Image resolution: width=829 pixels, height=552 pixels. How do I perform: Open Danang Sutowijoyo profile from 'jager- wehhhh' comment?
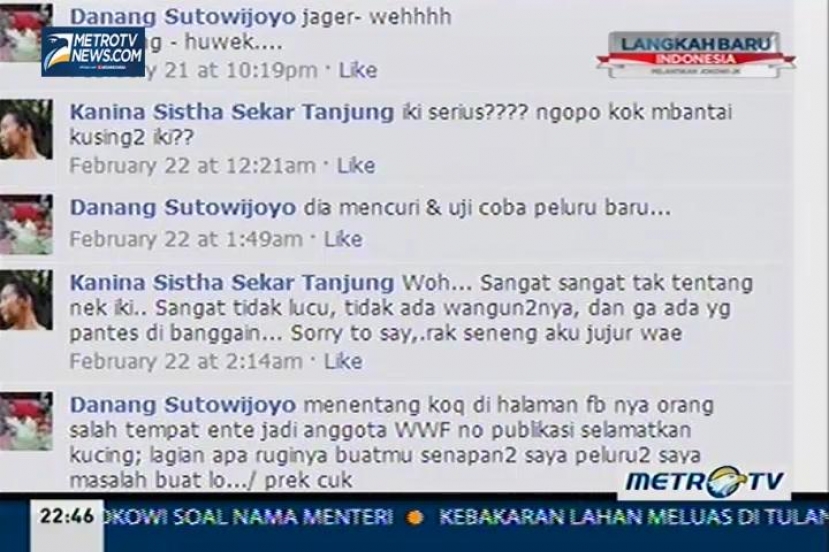click(183, 17)
